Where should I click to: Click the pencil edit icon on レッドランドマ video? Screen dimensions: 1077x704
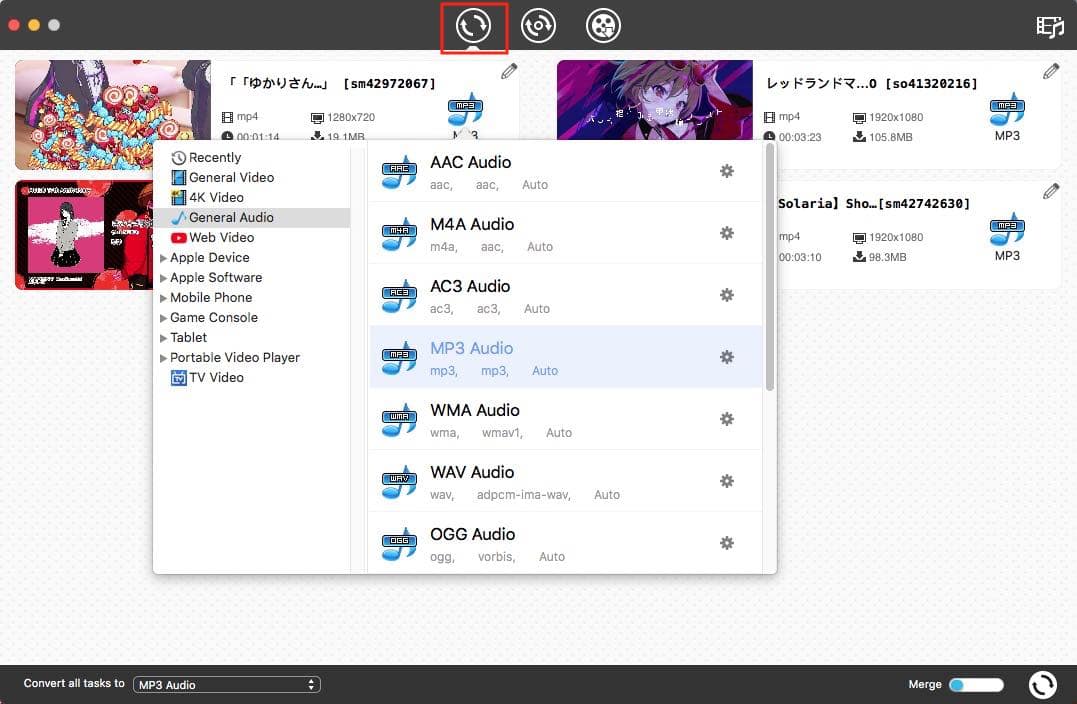pos(1050,71)
